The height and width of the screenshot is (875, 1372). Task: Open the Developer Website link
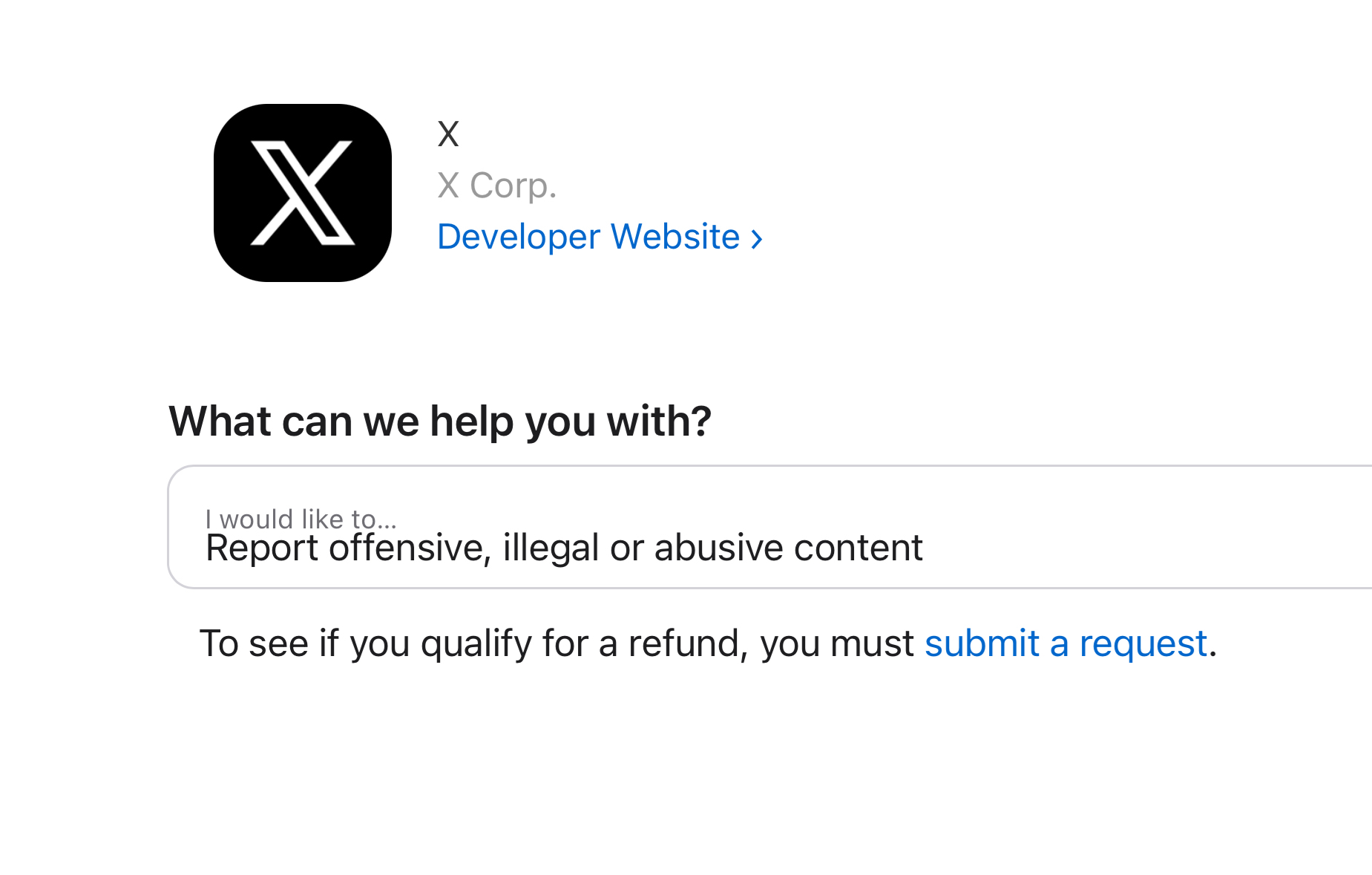pos(588,237)
